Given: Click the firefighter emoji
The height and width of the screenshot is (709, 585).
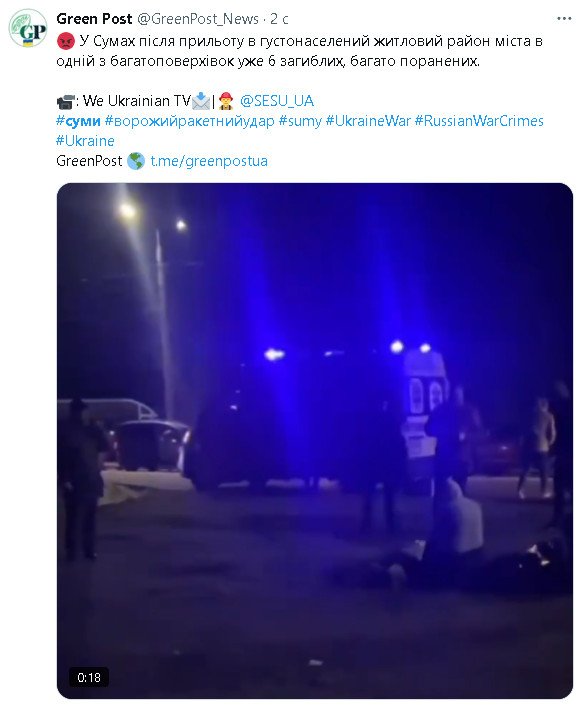Looking at the screenshot, I should [x=226, y=101].
